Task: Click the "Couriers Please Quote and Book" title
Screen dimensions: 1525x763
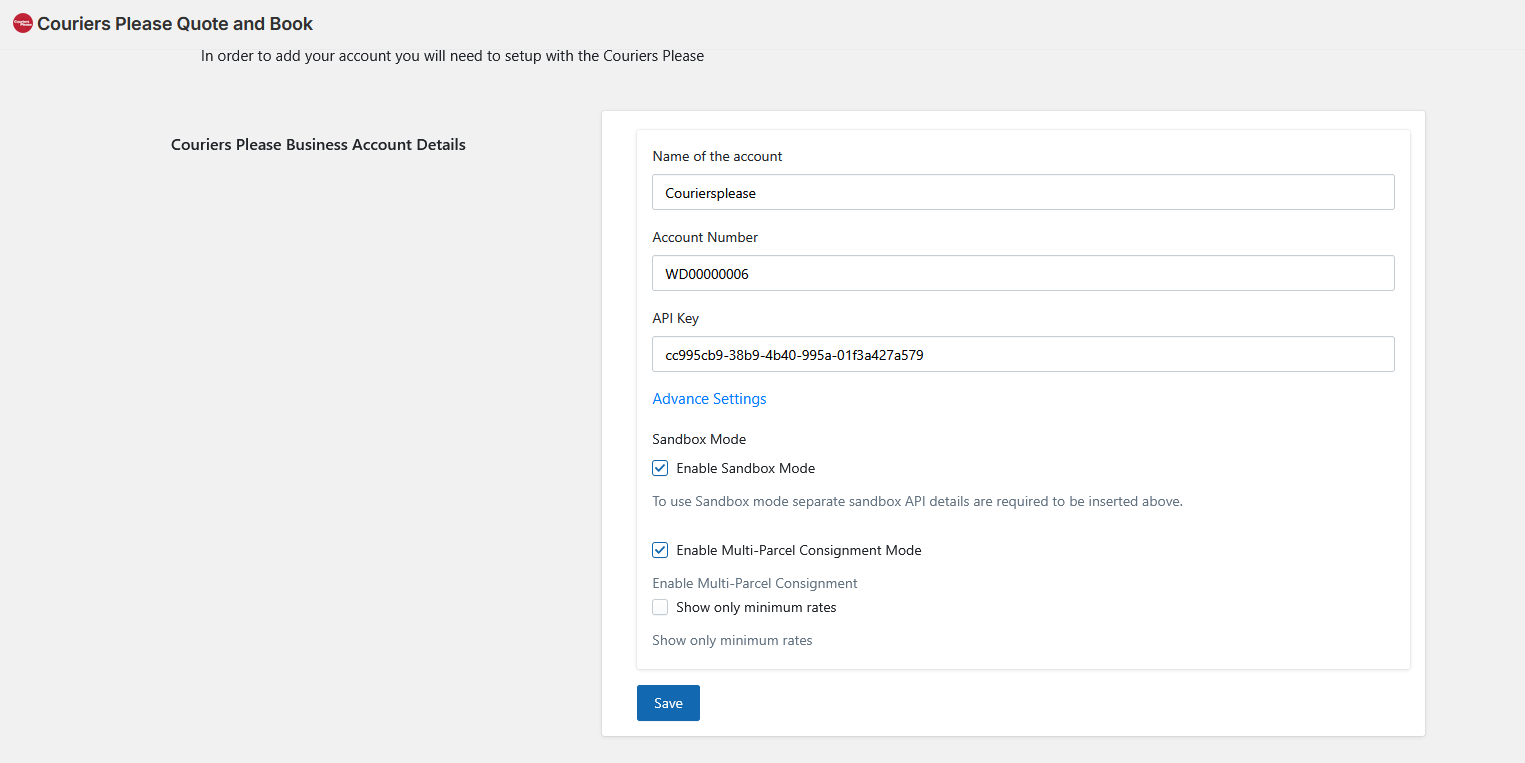Action: pos(175,23)
